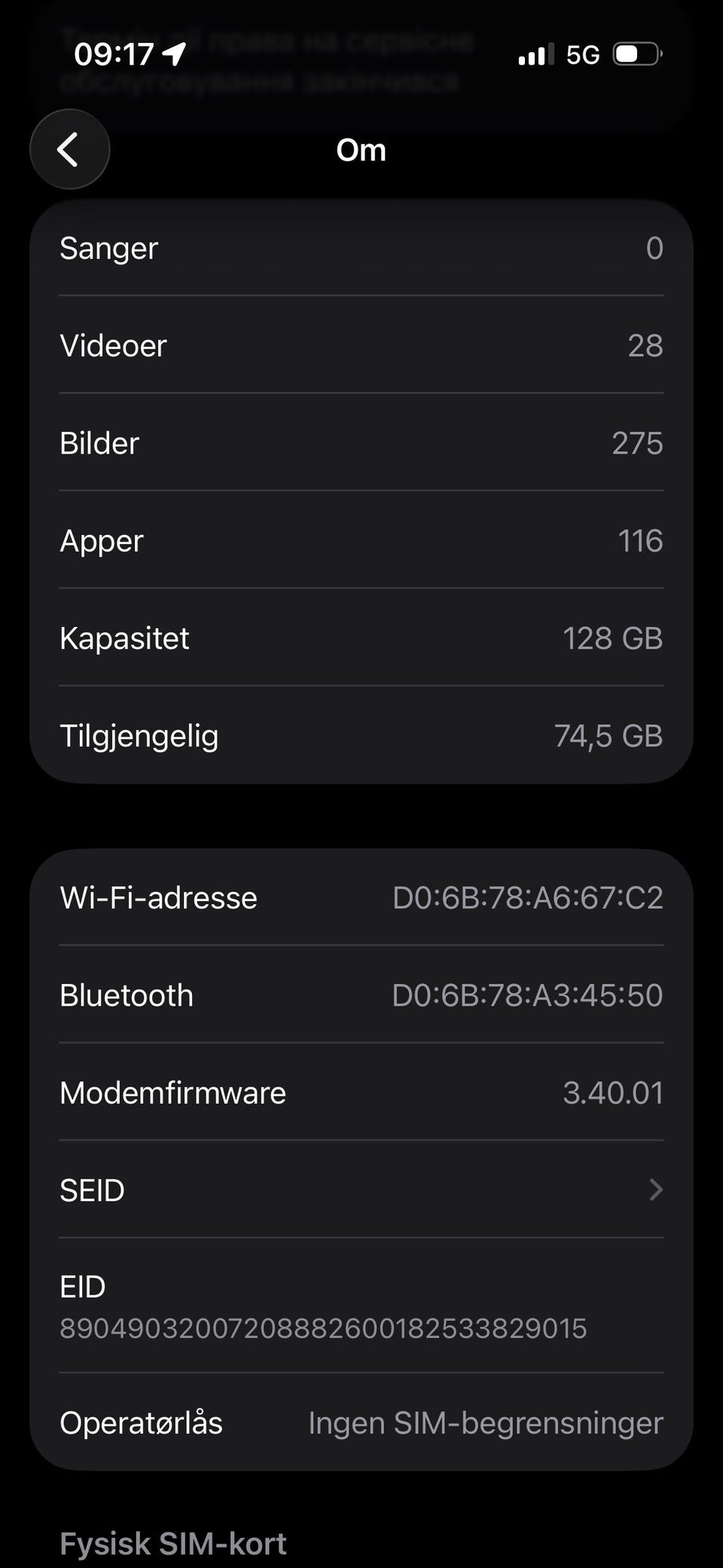This screenshot has width=723, height=1568.
Task: Tap Tilgjengelig 74,5 GB value
Action: pos(608,736)
